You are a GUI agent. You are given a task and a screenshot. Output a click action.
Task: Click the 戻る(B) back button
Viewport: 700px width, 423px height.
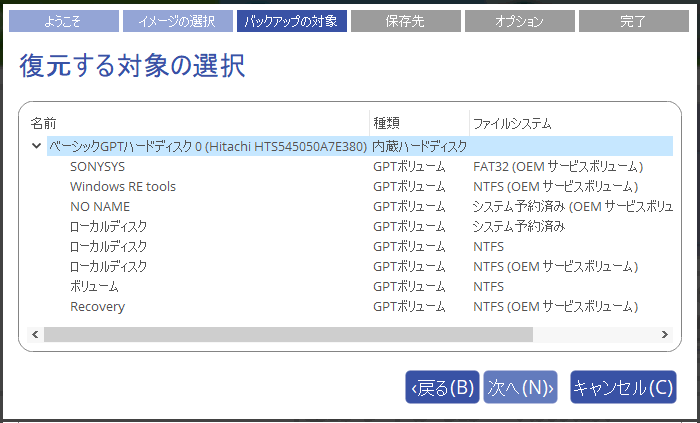point(442,387)
